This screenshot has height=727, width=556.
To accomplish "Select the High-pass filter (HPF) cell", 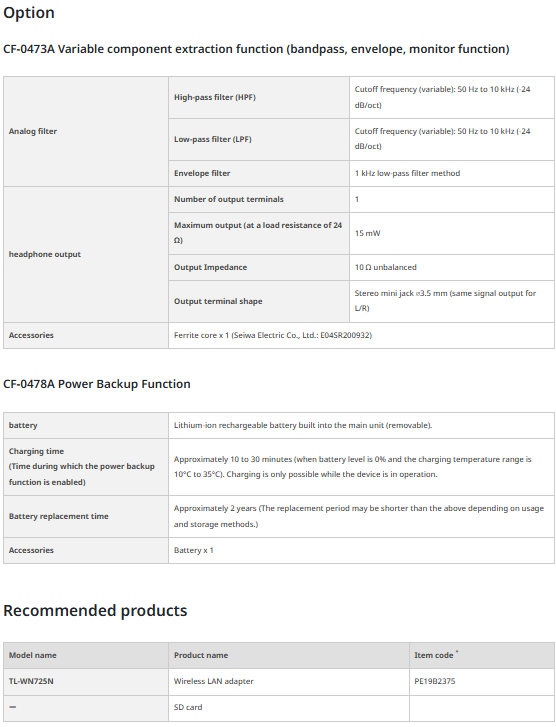I will tap(259, 97).
